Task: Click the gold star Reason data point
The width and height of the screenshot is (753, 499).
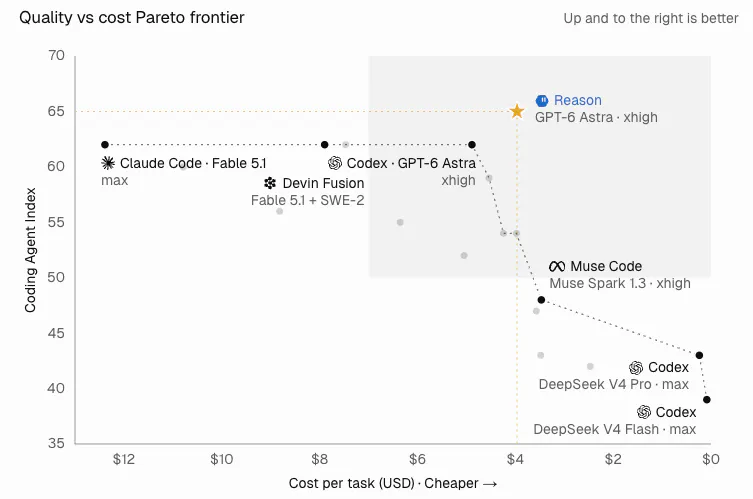Action: (517, 111)
